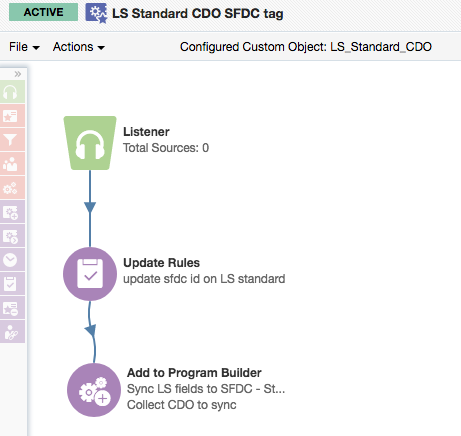Expand the palette with double chevron arrows
The width and height of the screenshot is (461, 436).
(x=18, y=74)
